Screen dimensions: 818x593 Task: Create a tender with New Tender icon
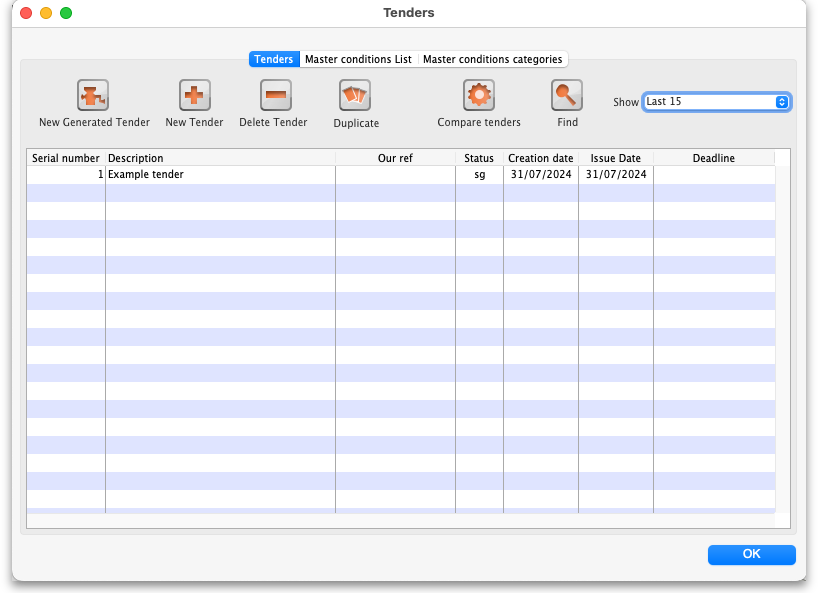[x=194, y=96]
